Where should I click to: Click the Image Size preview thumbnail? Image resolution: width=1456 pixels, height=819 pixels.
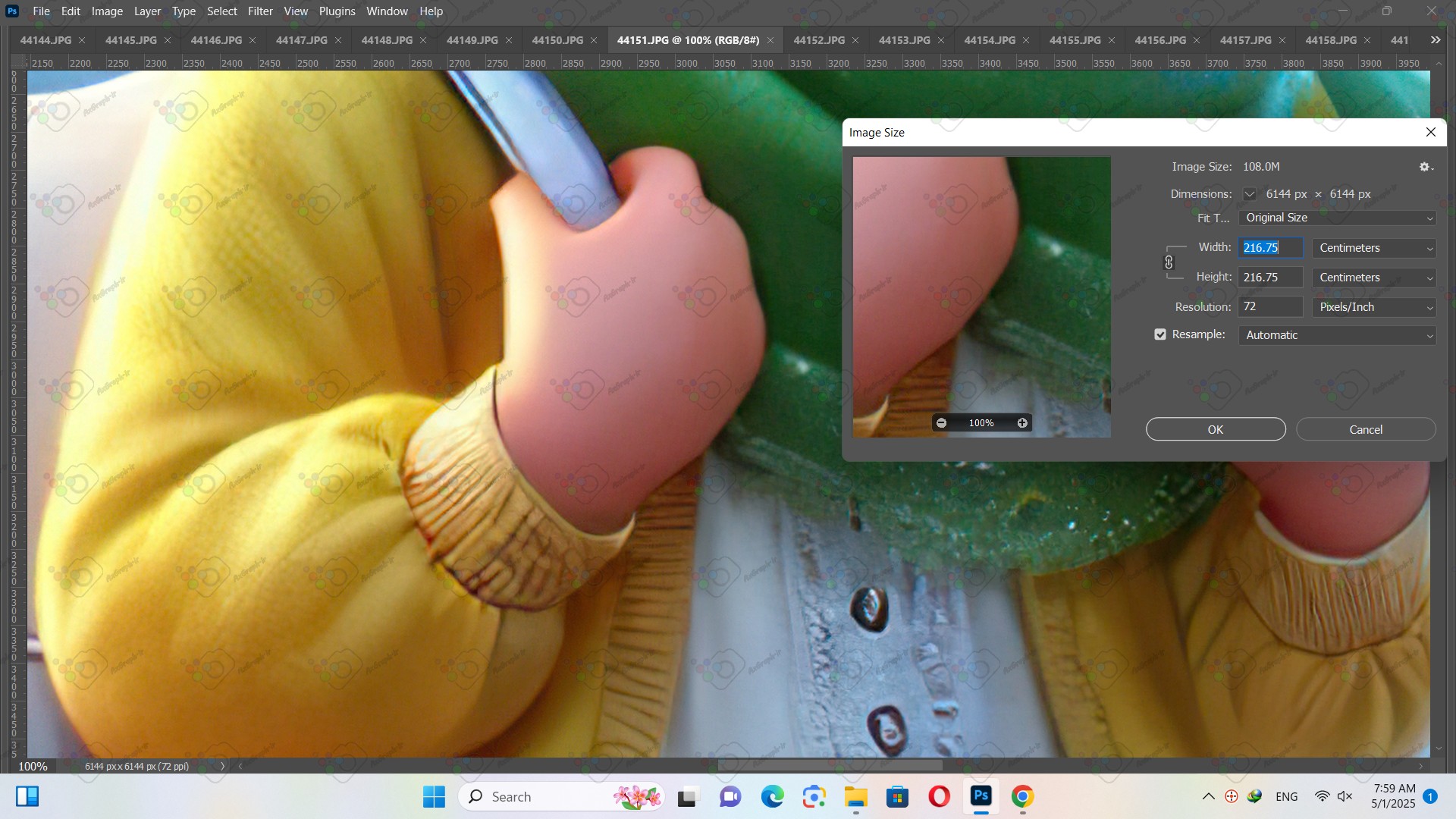[x=981, y=297]
